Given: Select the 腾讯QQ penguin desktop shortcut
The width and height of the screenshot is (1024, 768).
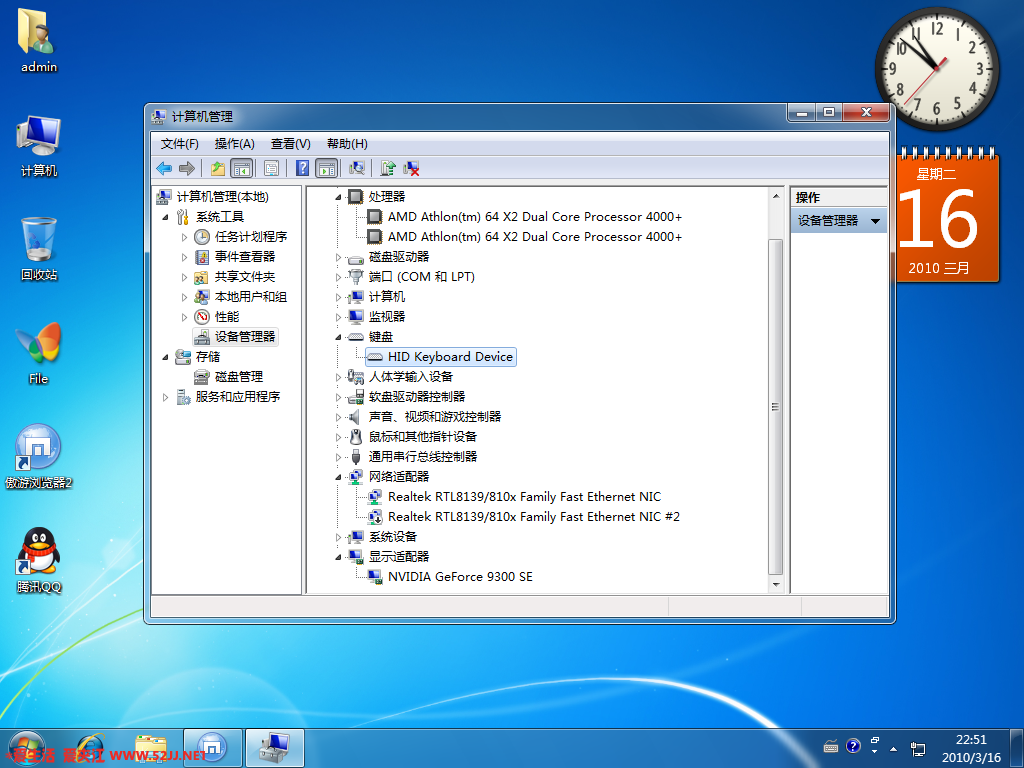Looking at the screenshot, I should tap(39, 560).
